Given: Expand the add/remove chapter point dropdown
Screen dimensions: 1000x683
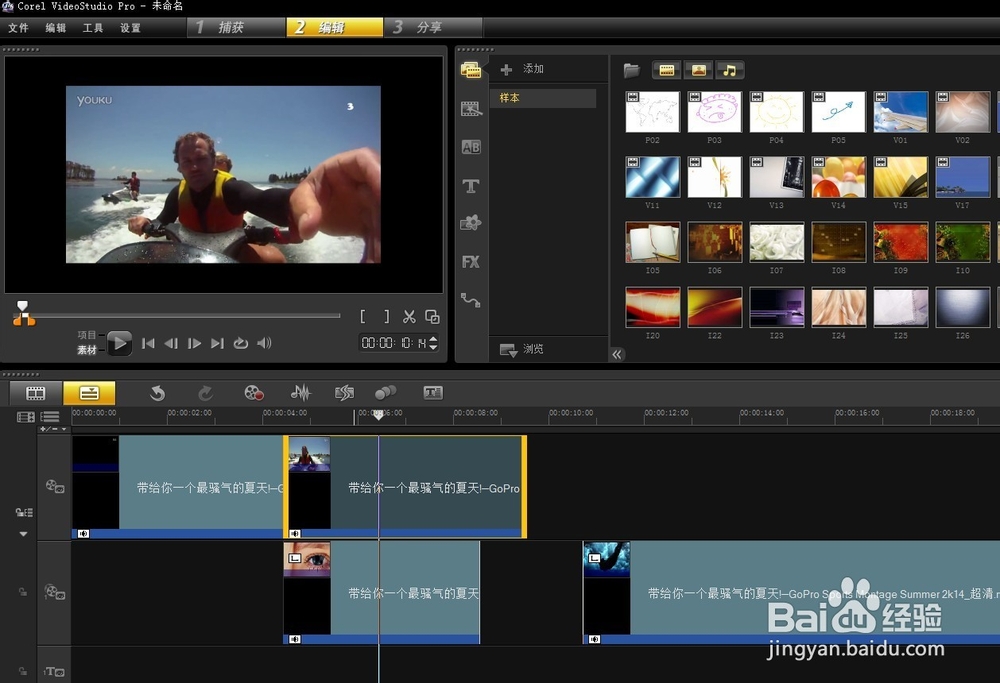Looking at the screenshot, I should 54,429.
